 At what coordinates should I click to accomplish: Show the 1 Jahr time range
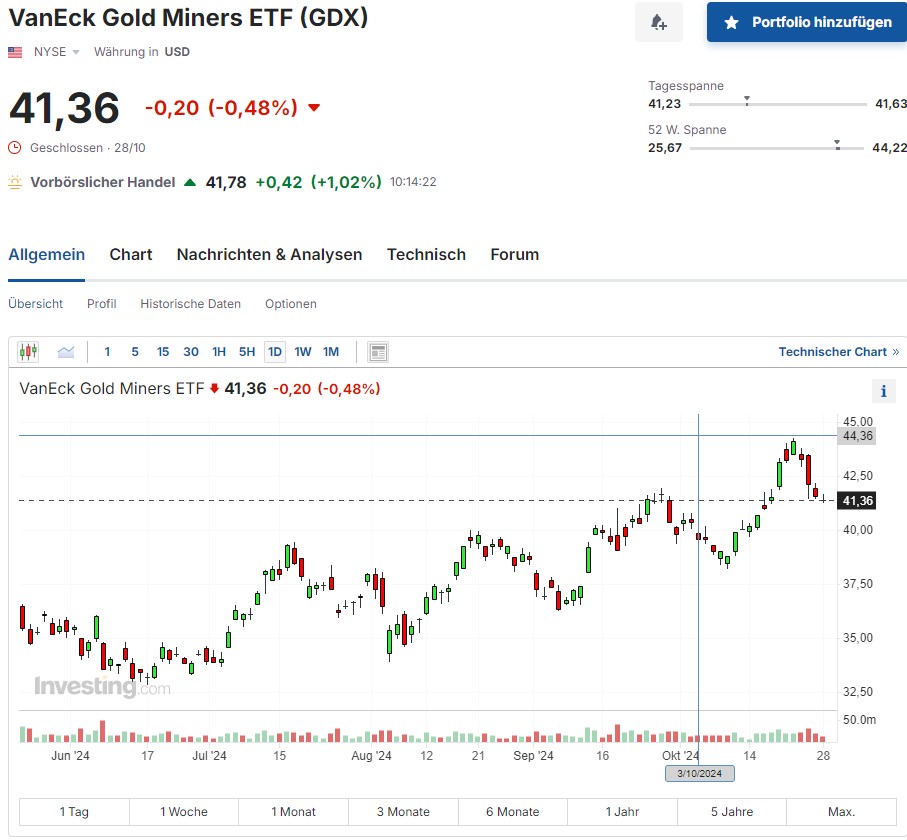(x=622, y=812)
